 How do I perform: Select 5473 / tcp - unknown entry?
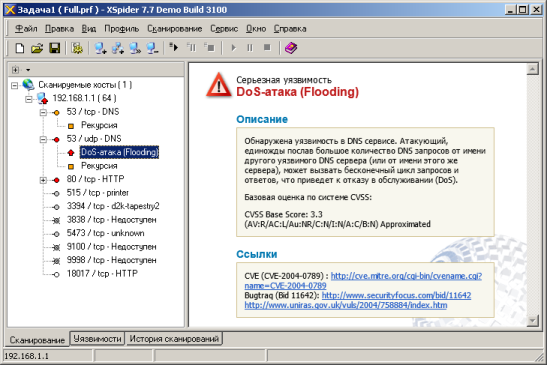[x=105, y=233]
